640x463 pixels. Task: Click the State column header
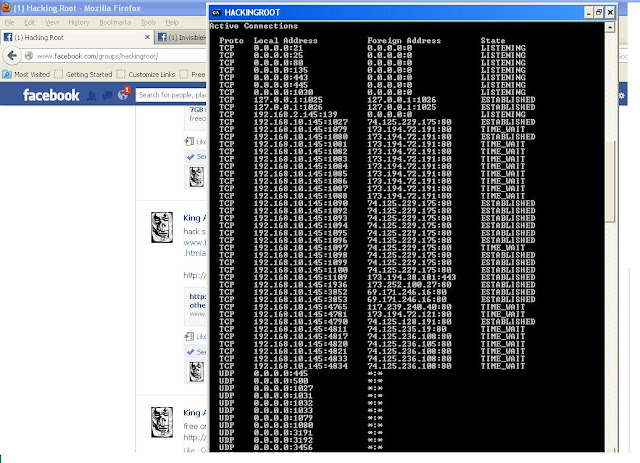[x=493, y=40]
